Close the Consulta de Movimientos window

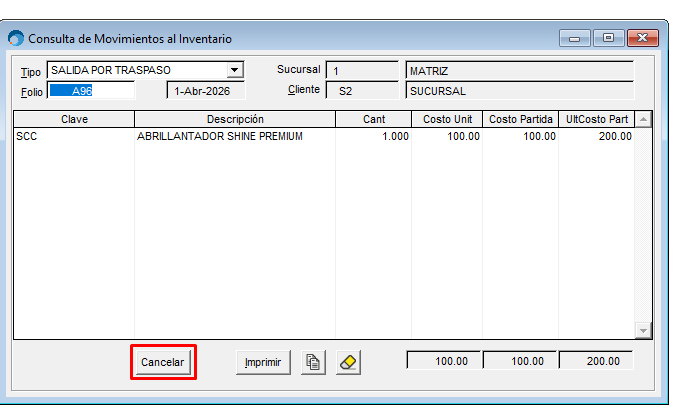[643, 38]
